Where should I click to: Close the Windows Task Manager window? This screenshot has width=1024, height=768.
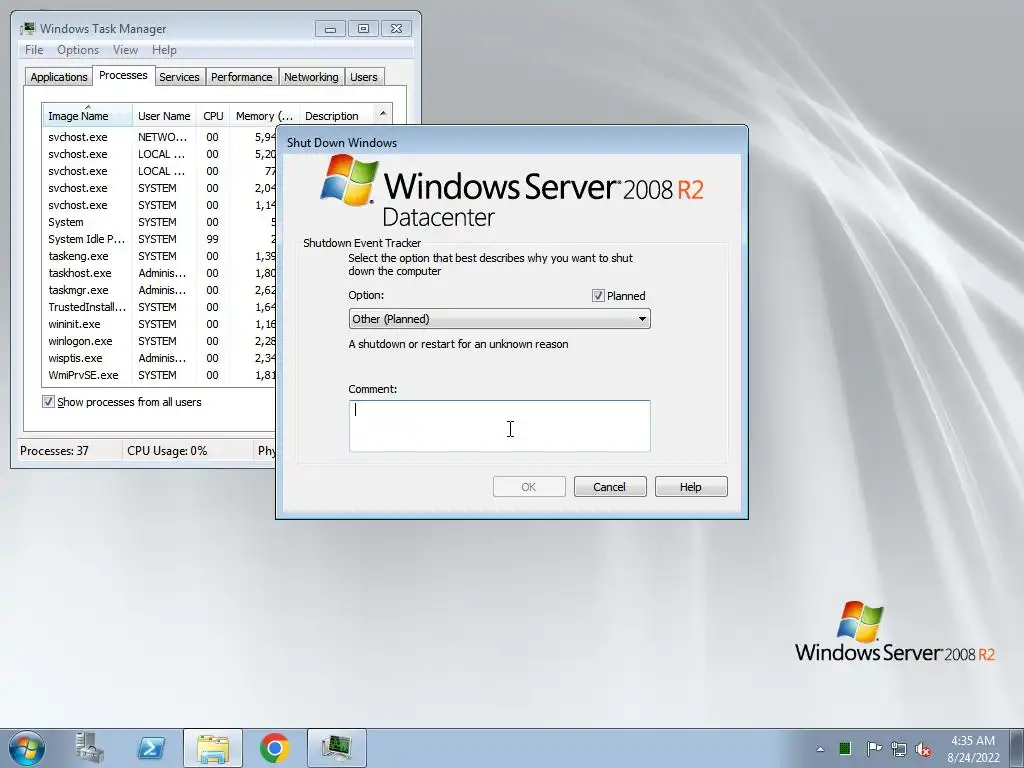[x=396, y=29]
